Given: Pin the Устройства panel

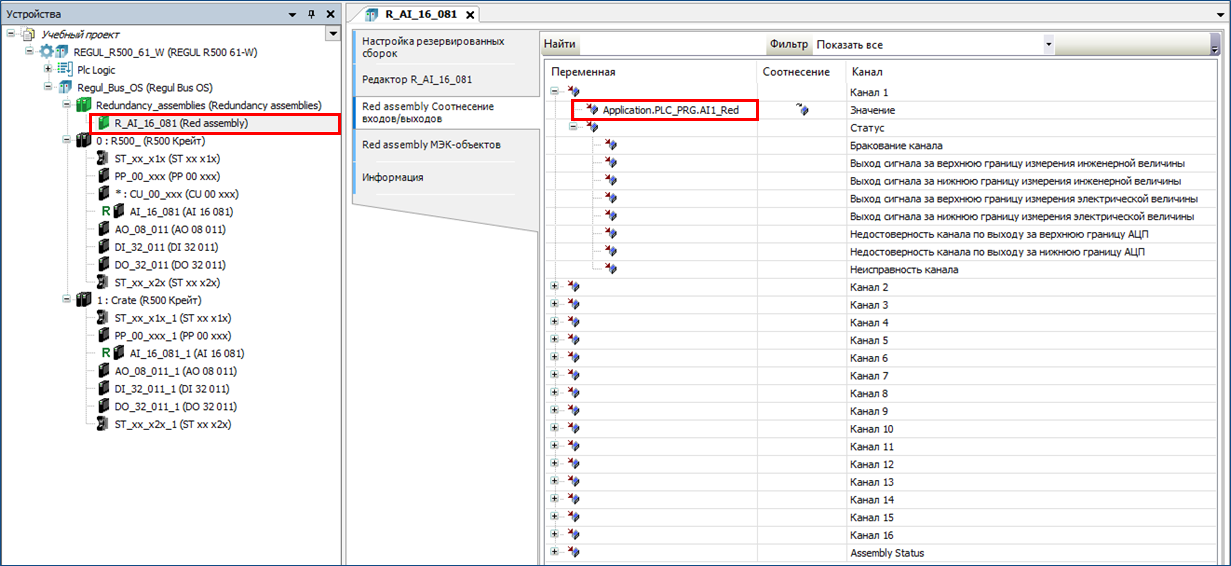Looking at the screenshot, I should [x=311, y=14].
